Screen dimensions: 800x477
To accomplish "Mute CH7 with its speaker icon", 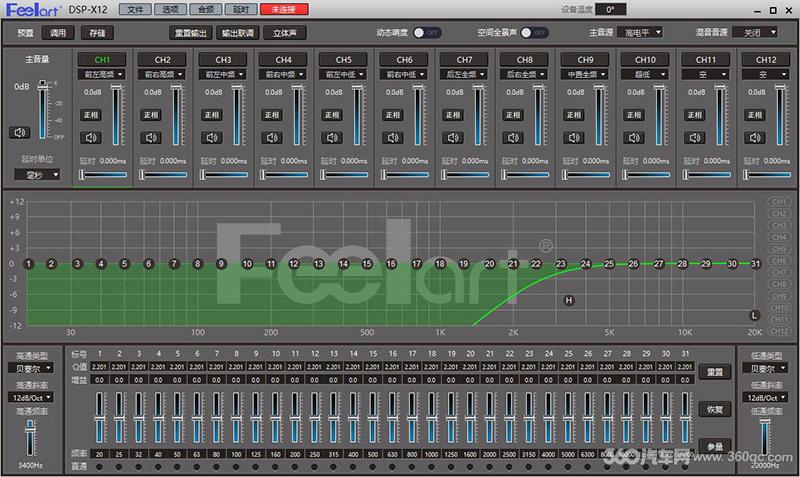I will click(453, 138).
